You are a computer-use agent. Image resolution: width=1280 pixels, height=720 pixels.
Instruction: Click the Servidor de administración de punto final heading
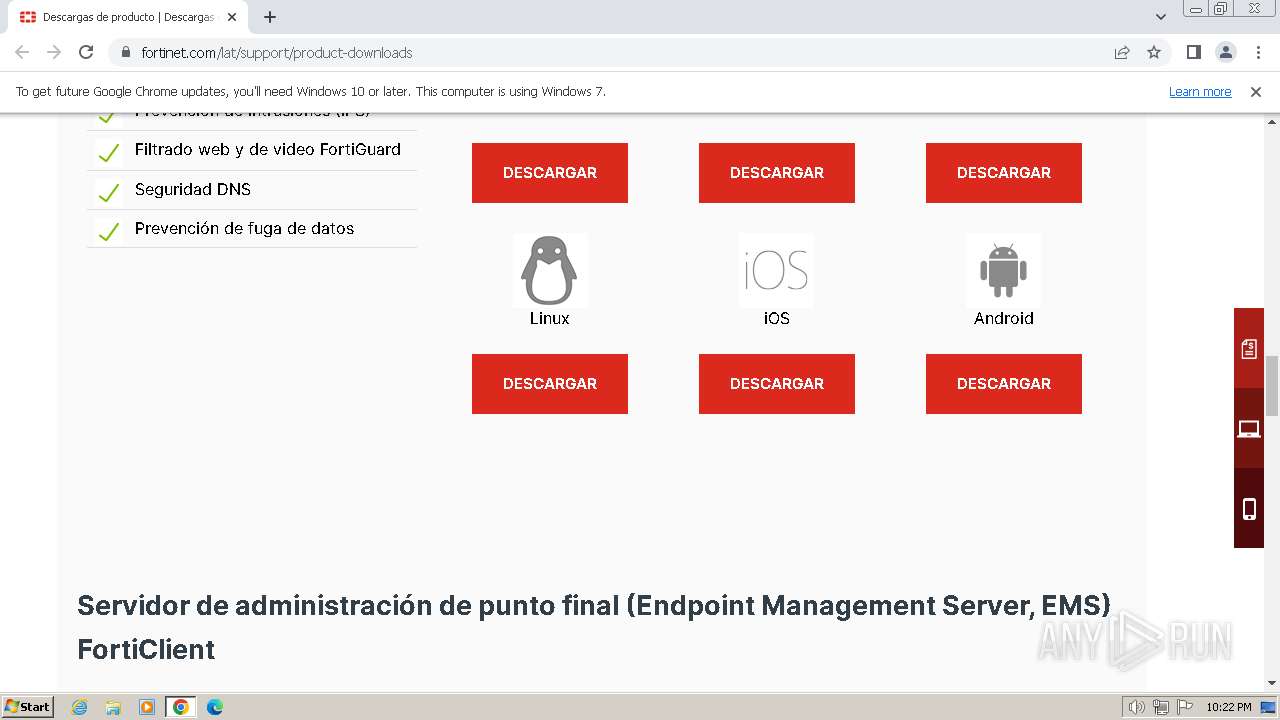[594, 627]
